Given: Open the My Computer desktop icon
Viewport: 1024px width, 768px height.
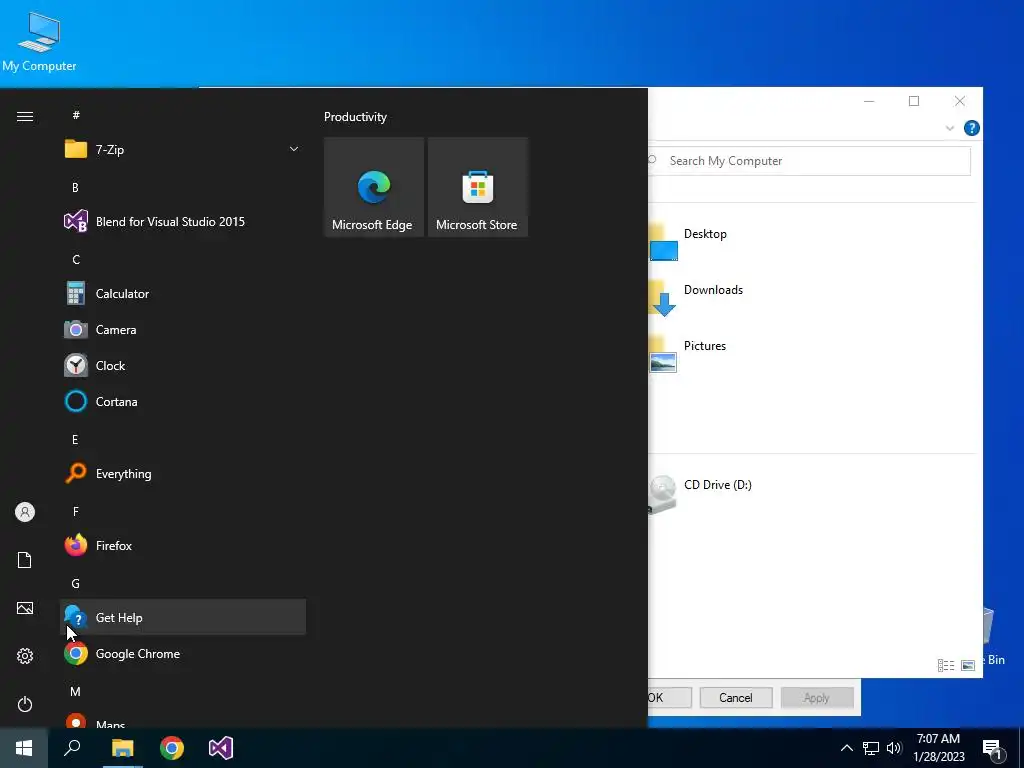Looking at the screenshot, I should click(x=39, y=42).
